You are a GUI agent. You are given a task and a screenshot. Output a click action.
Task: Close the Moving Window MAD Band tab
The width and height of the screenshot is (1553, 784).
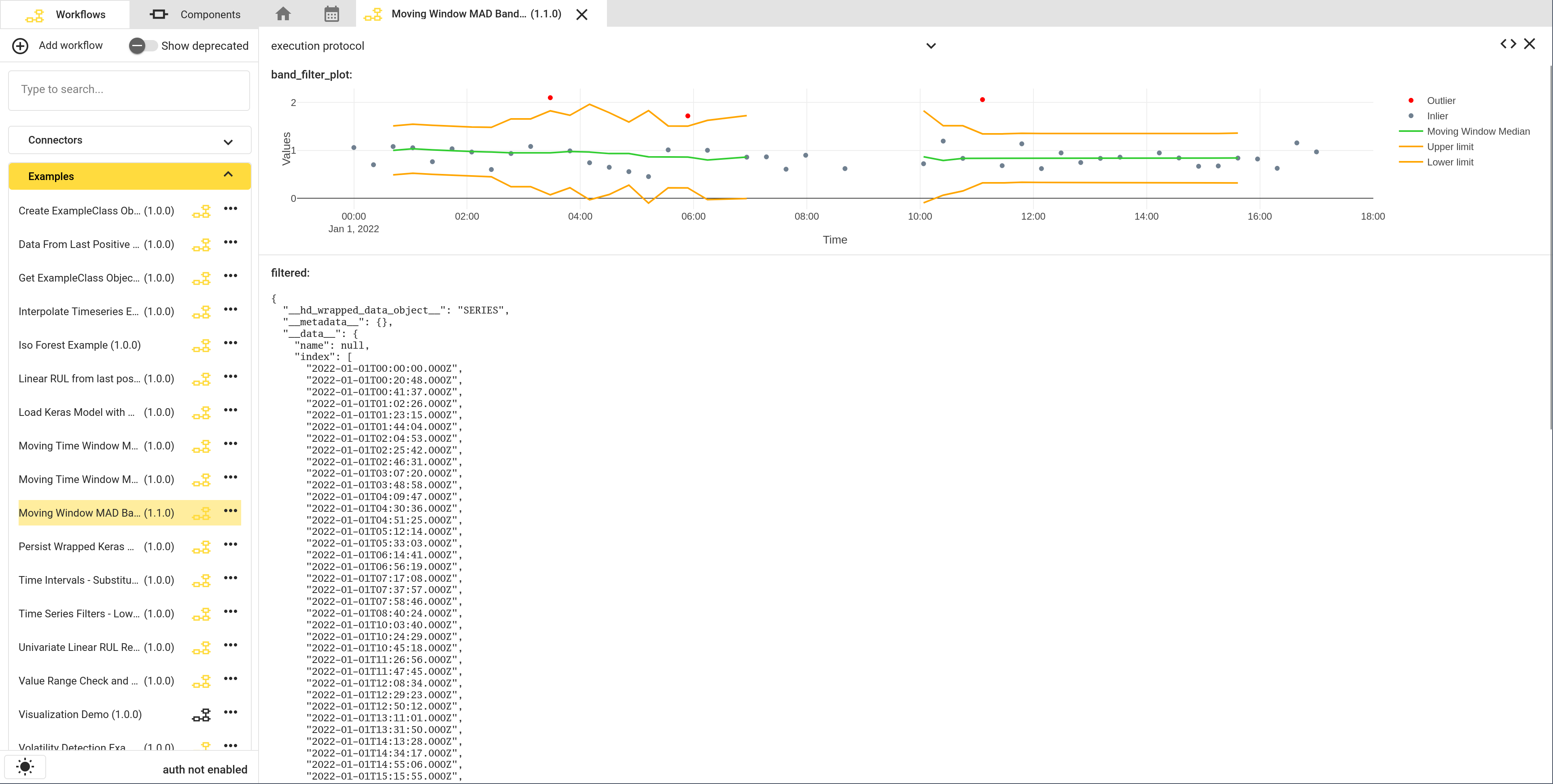[582, 14]
